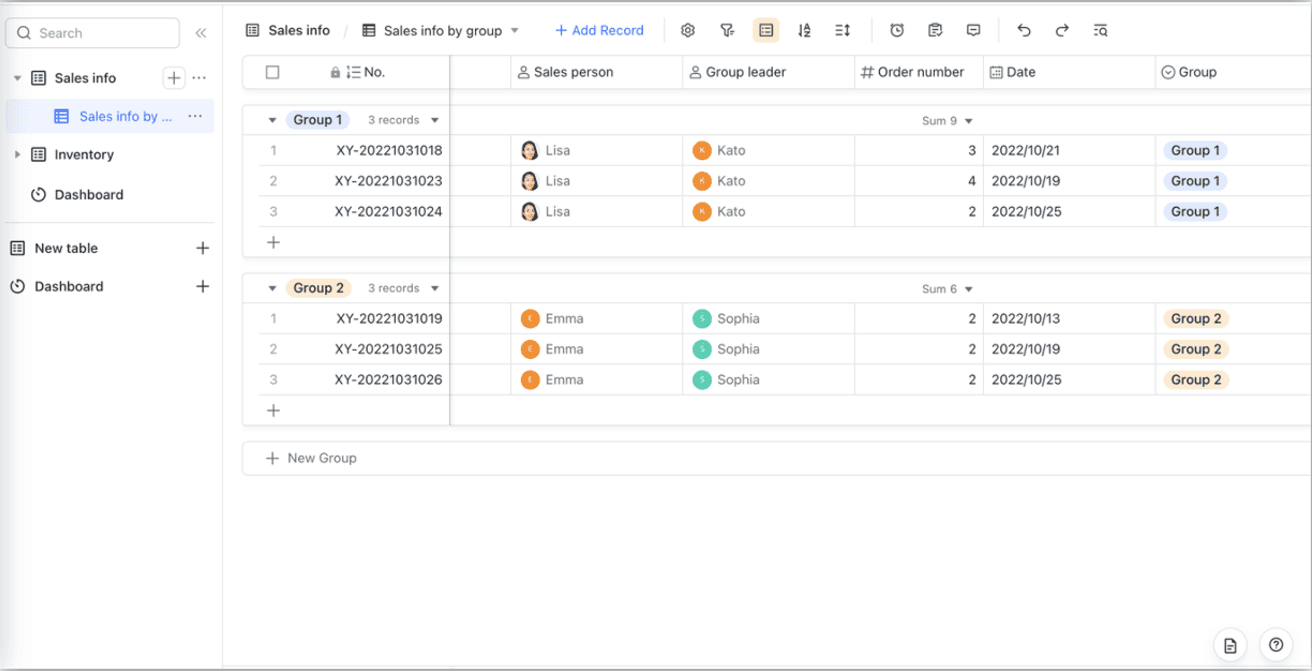
Task: Click inside the sidebar Search field
Action: click(92, 32)
